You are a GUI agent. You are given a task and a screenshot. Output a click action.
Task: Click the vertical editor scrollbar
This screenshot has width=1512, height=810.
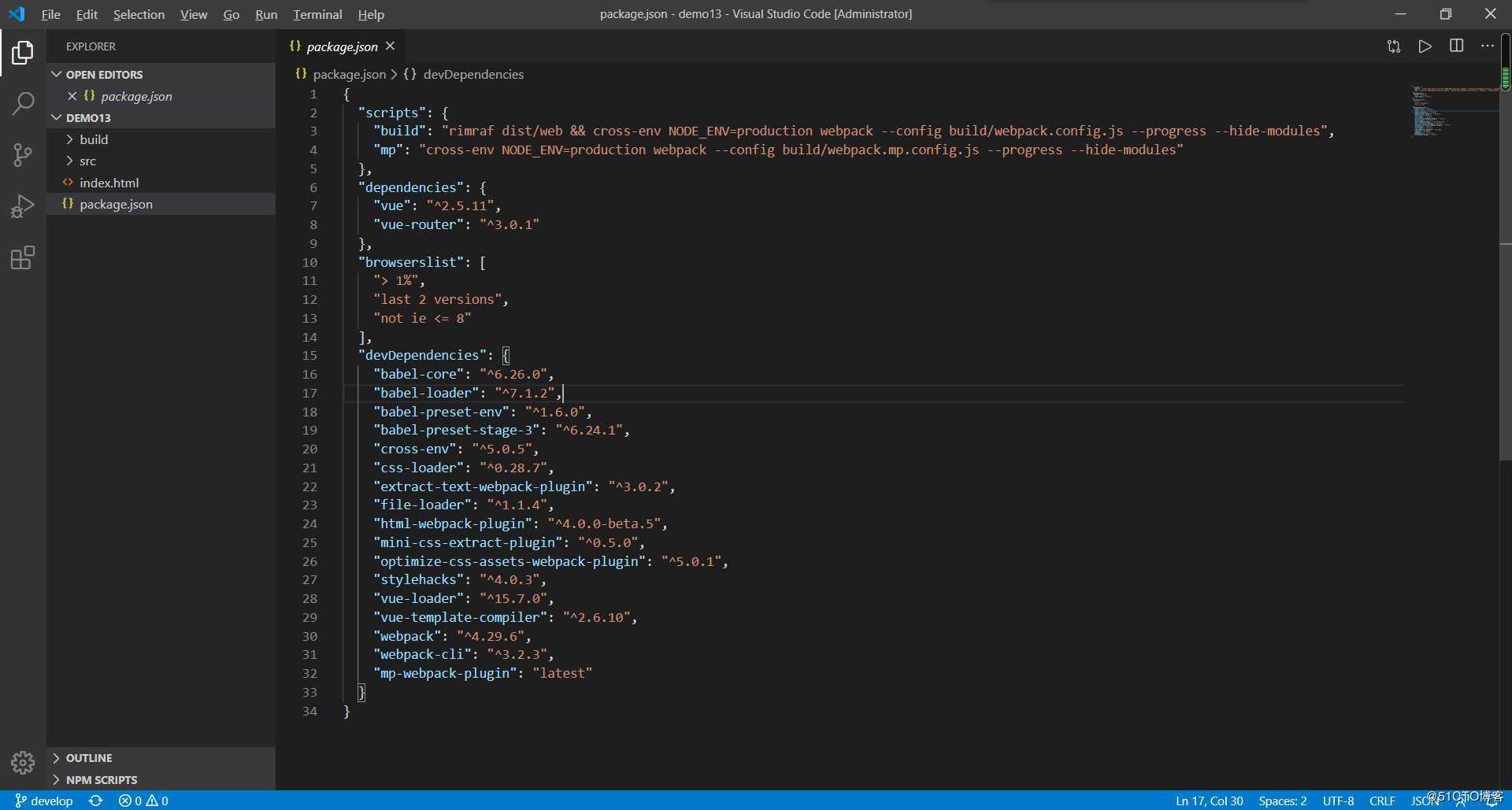pyautogui.click(x=1506, y=246)
